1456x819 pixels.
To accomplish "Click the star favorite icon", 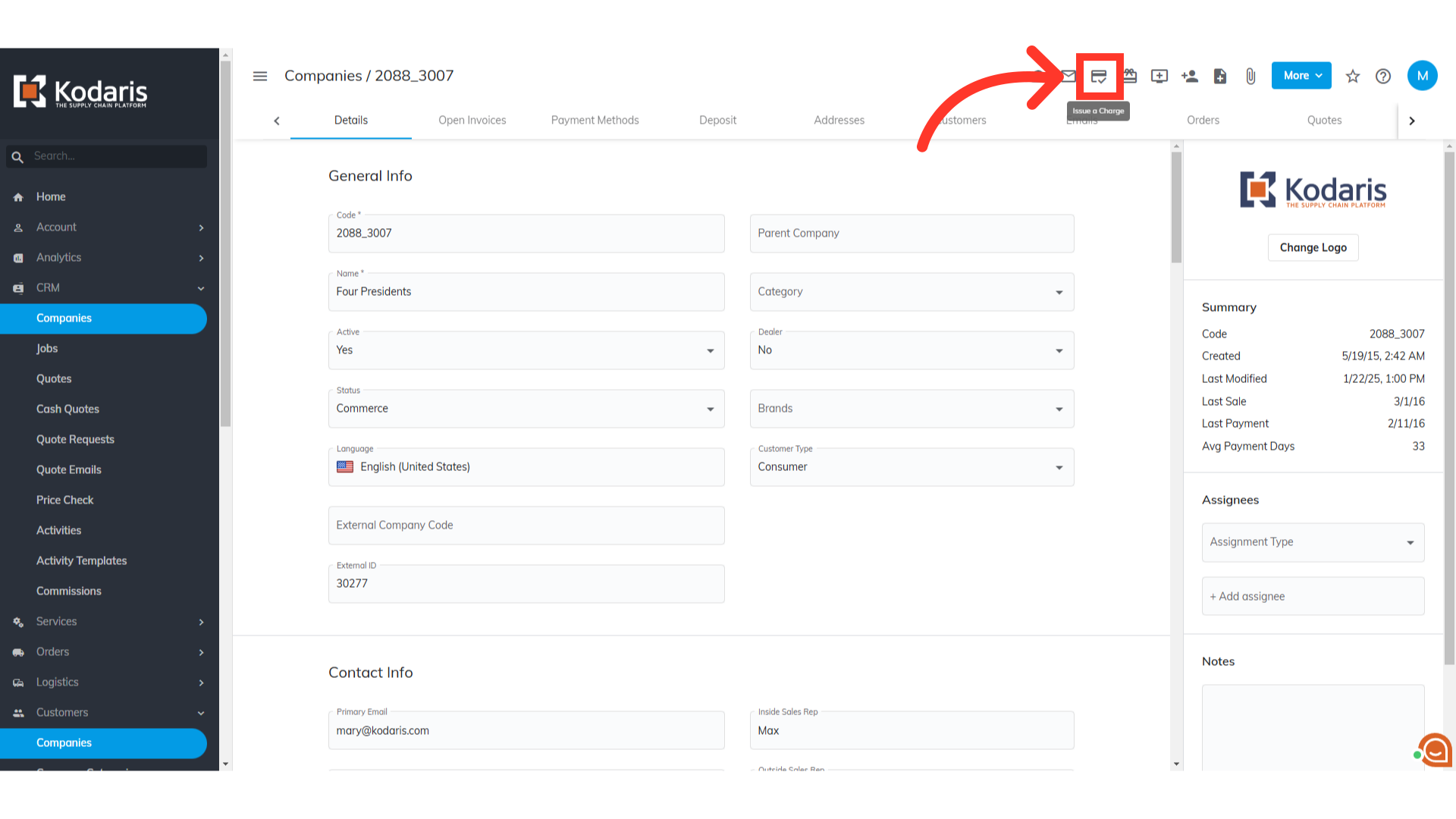I will (1353, 76).
